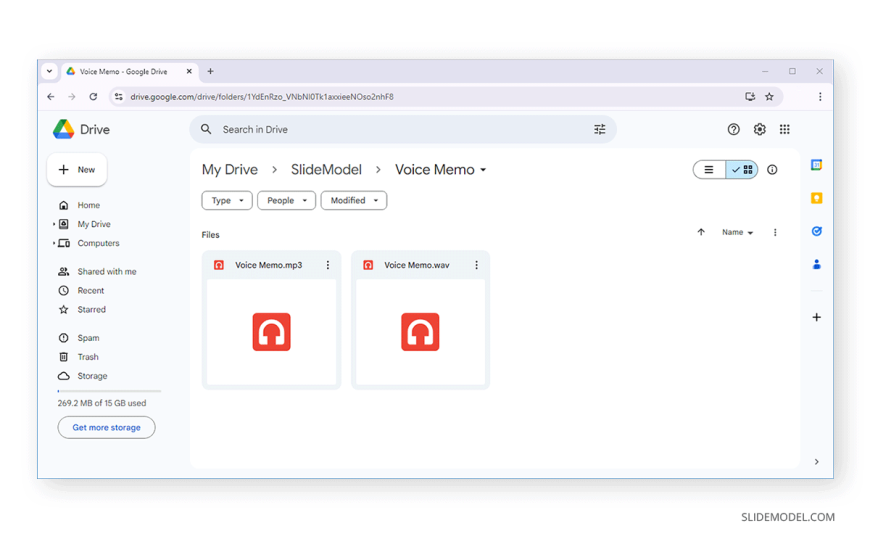Reload the page
The height and width of the screenshot is (539, 870).
click(x=93, y=97)
